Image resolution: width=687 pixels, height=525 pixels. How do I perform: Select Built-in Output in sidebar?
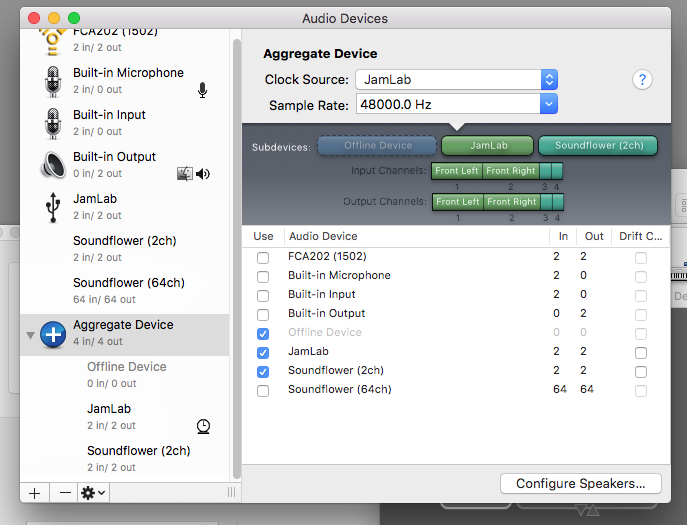(125, 165)
